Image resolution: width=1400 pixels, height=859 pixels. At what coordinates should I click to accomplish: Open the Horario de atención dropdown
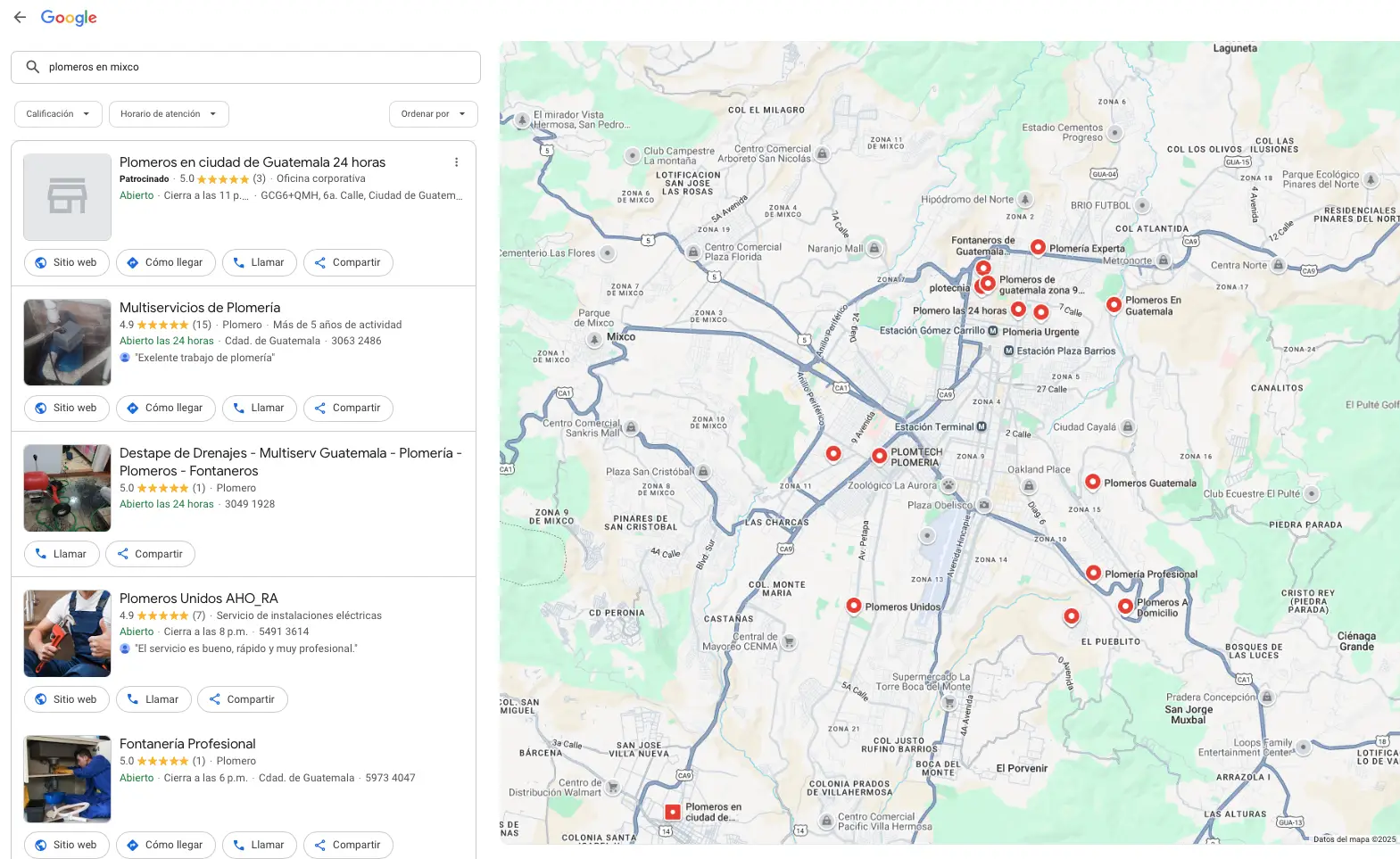pyautogui.click(x=169, y=114)
